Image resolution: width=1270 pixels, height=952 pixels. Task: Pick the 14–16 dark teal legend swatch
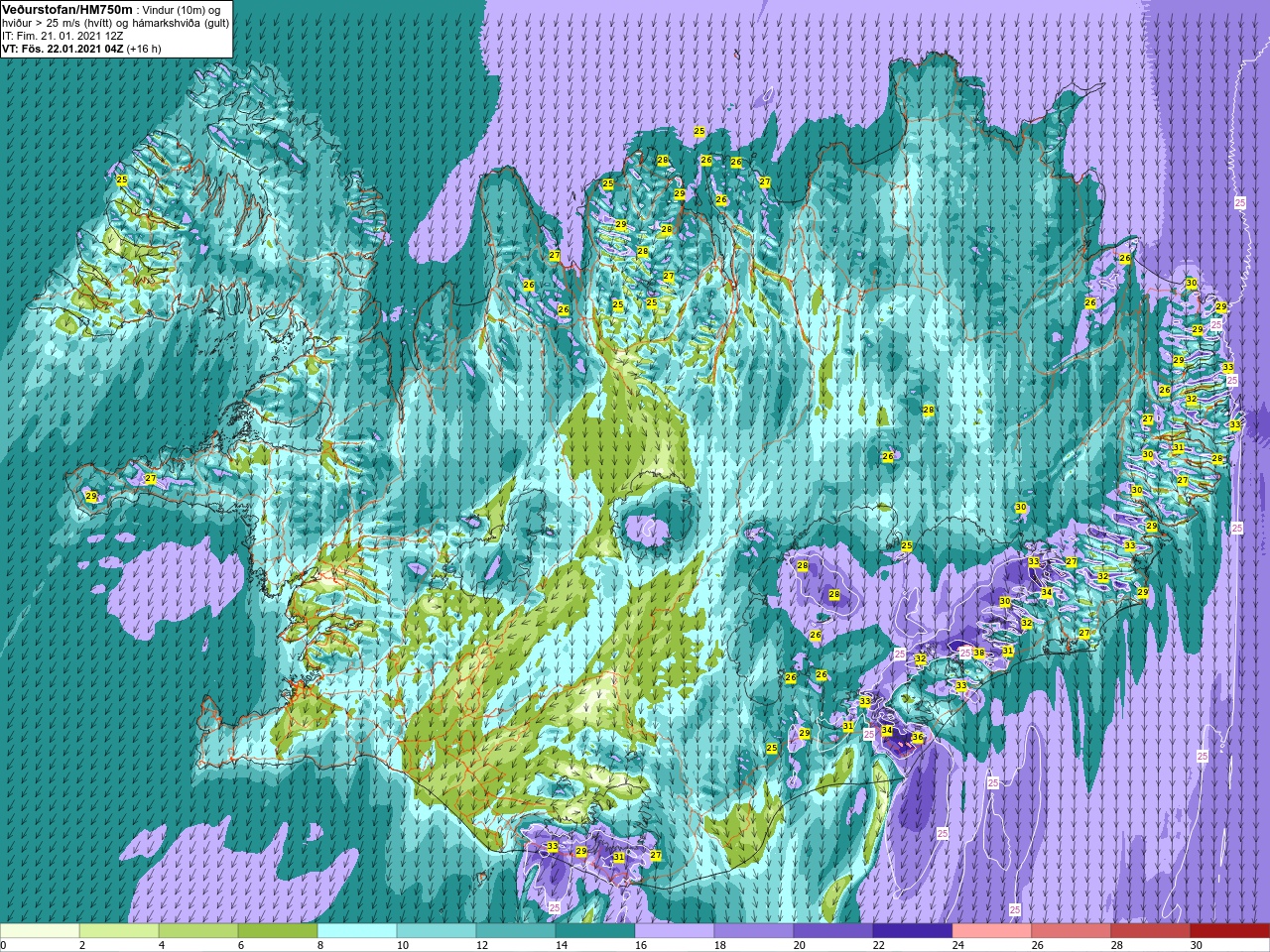point(595,931)
